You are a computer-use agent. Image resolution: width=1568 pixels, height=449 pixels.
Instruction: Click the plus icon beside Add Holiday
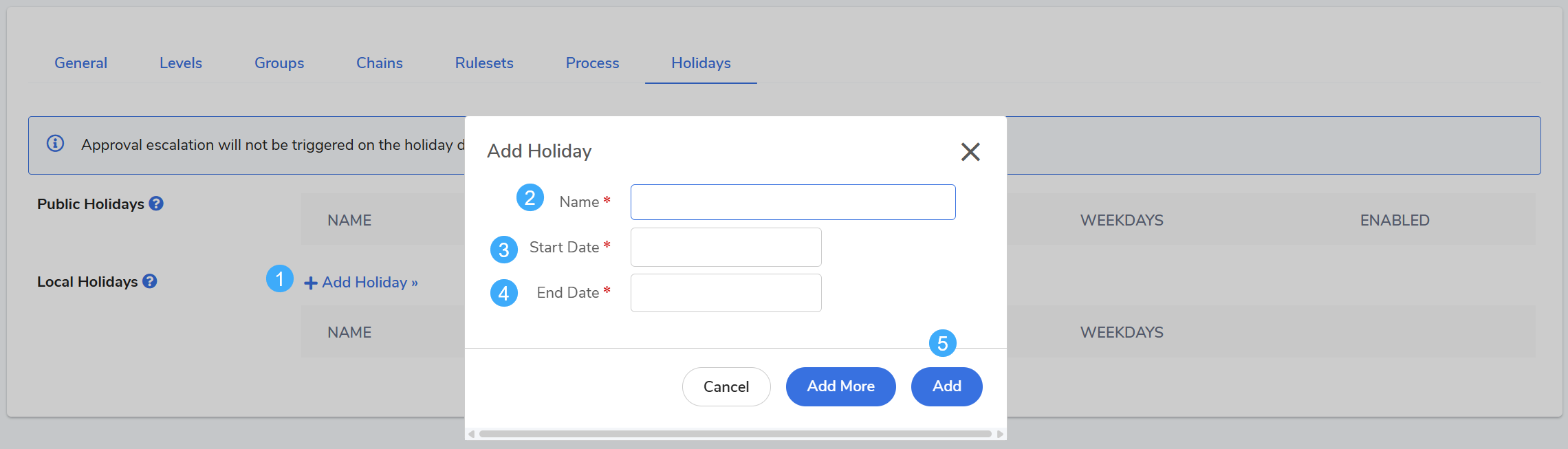[x=311, y=283]
